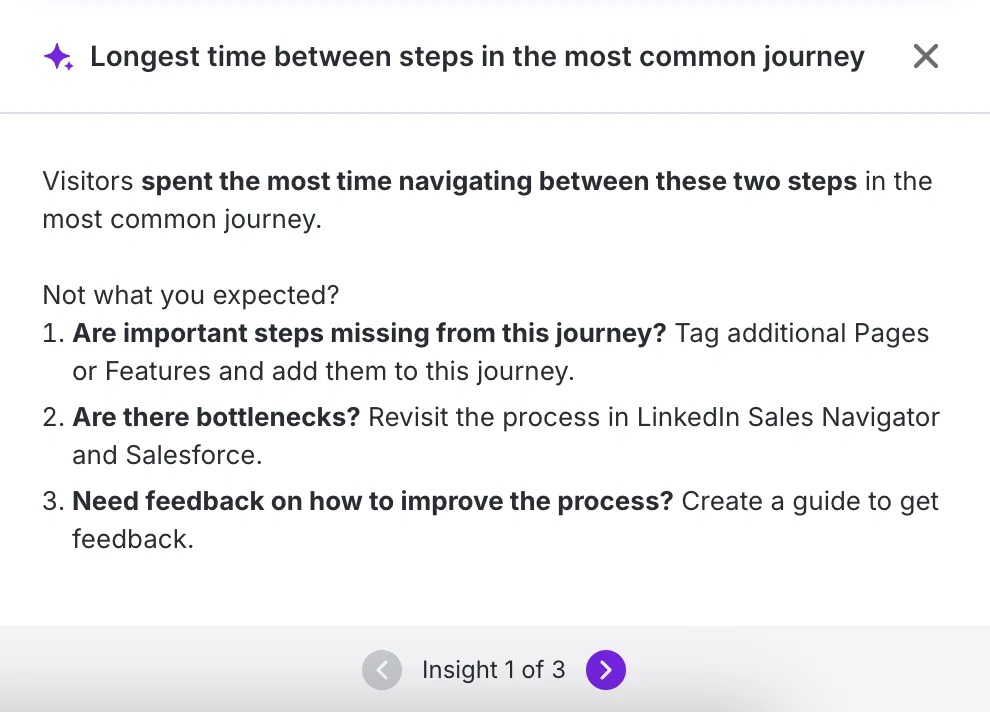
Task: Click list number 2 marker
Action: [53, 417]
